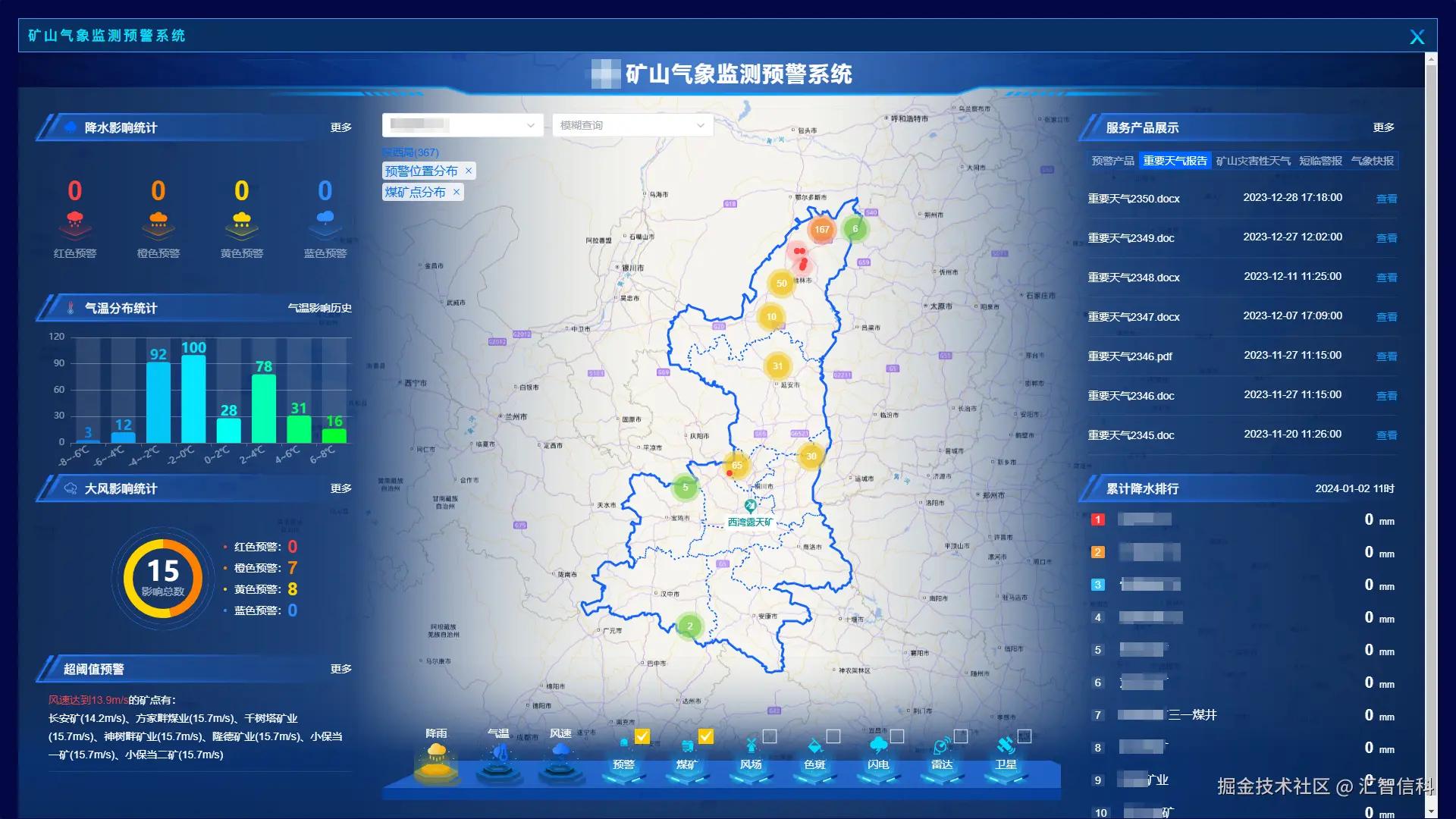Click the 风场 windmill icon
The width and height of the screenshot is (1456, 819).
(x=751, y=746)
